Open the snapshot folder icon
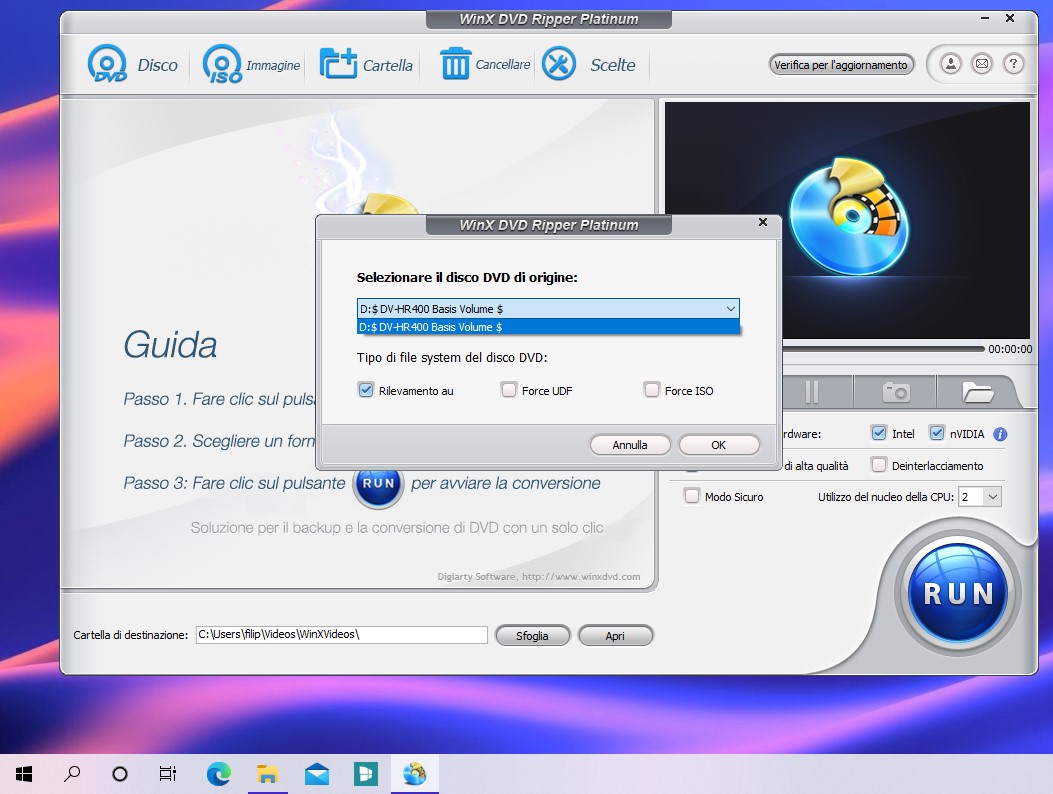The height and width of the screenshot is (794, 1053). tap(978, 392)
